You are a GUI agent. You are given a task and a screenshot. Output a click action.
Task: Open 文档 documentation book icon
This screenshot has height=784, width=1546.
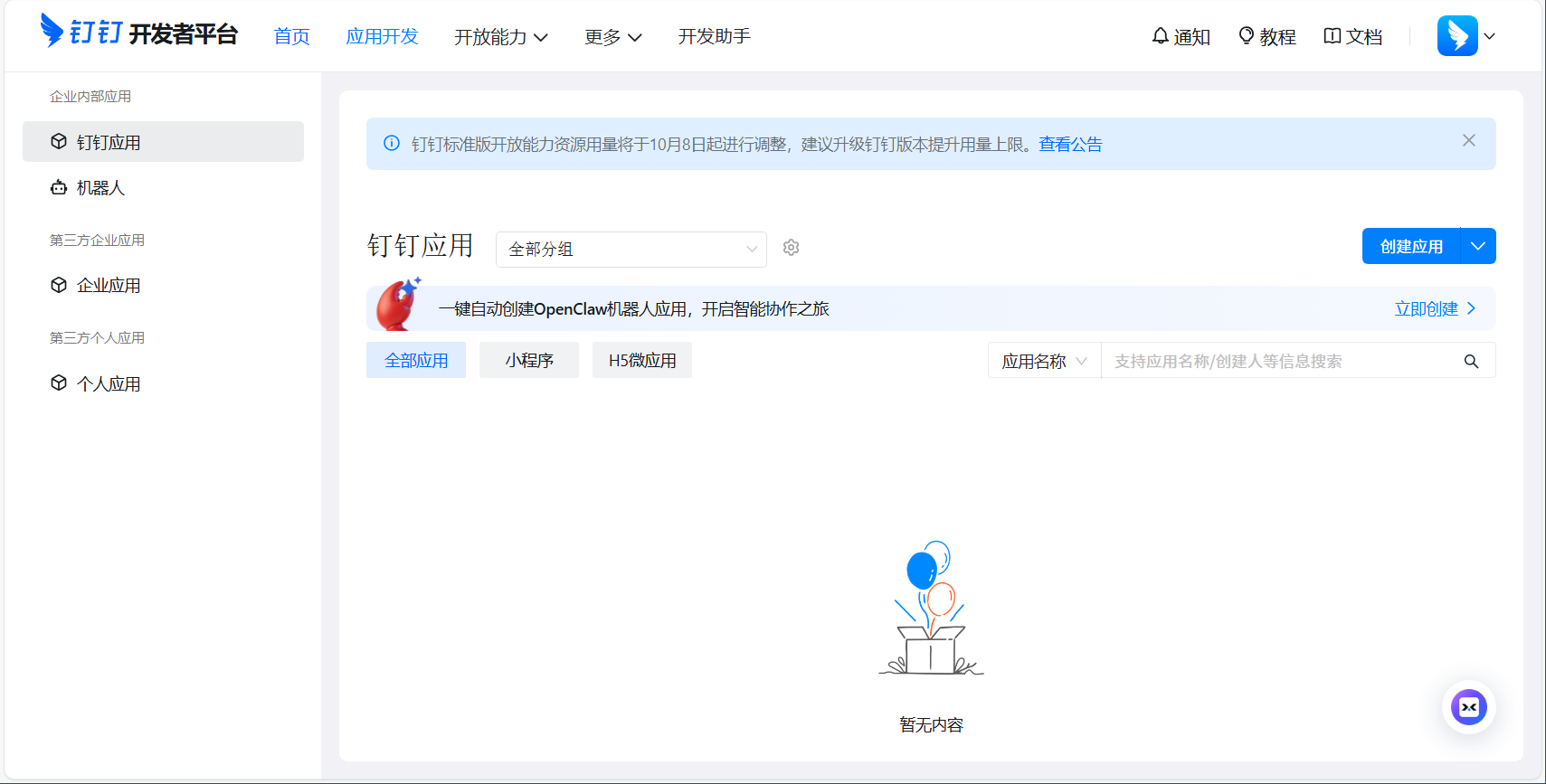(1352, 36)
